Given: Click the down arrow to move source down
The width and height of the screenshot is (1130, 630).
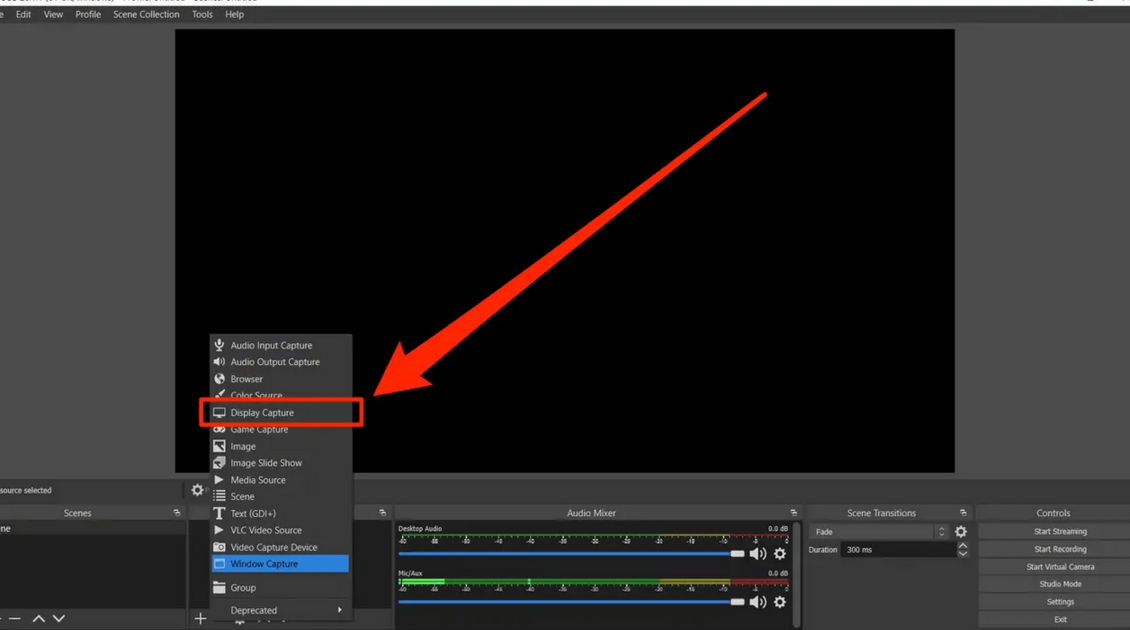Looking at the screenshot, I should pyautogui.click(x=59, y=618).
